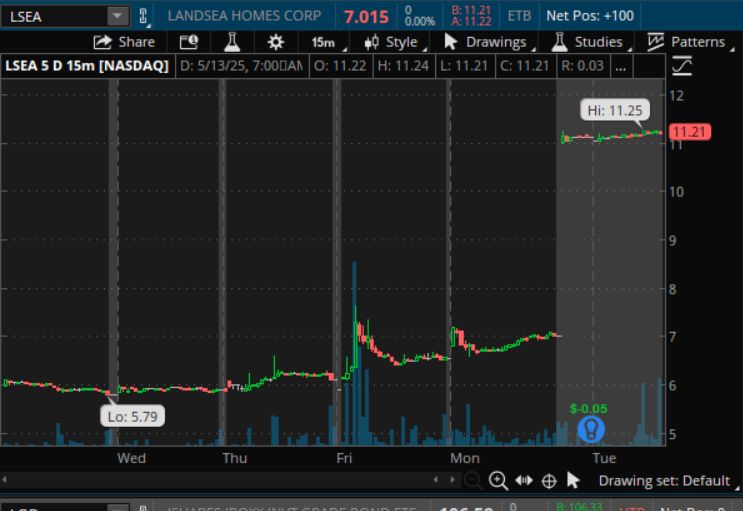
Task: Click the 11.21 last price tag
Action: pyautogui.click(x=689, y=132)
